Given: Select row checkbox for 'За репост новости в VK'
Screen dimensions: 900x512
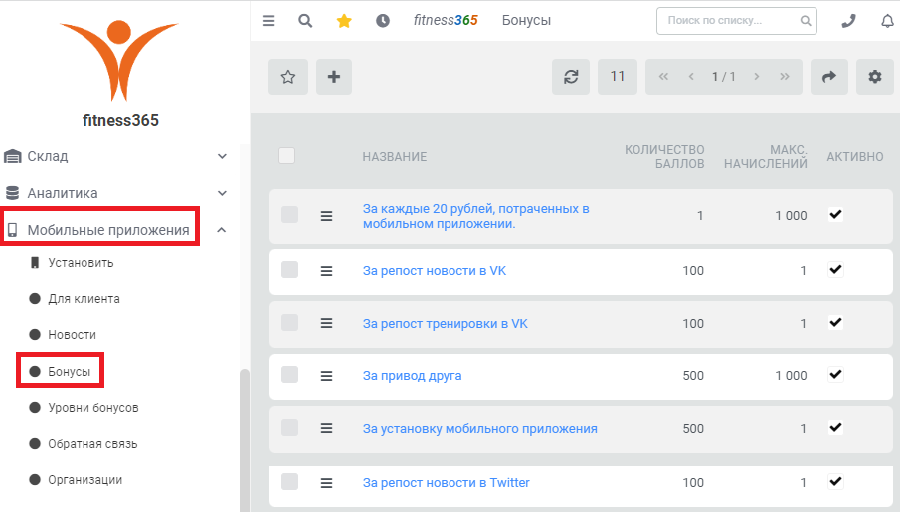Looking at the screenshot, I should click(x=289, y=270).
